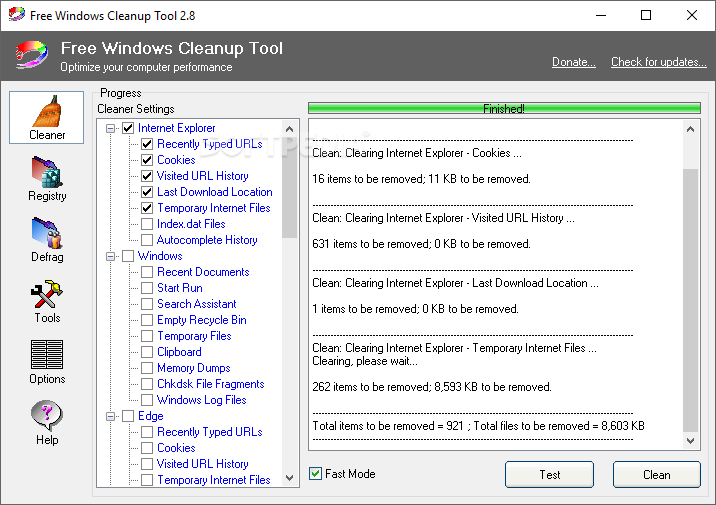716x505 pixels.
Task: Click the Clean button
Action: click(656, 474)
